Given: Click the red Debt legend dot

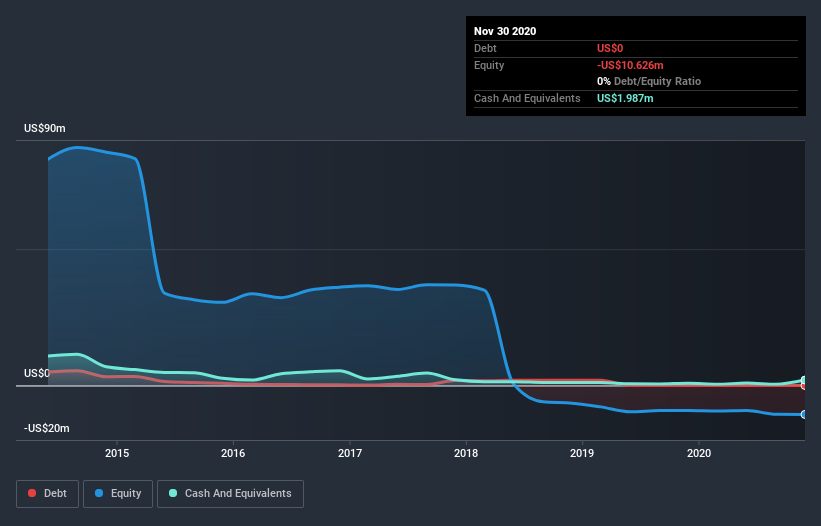Looking at the screenshot, I should [32, 493].
